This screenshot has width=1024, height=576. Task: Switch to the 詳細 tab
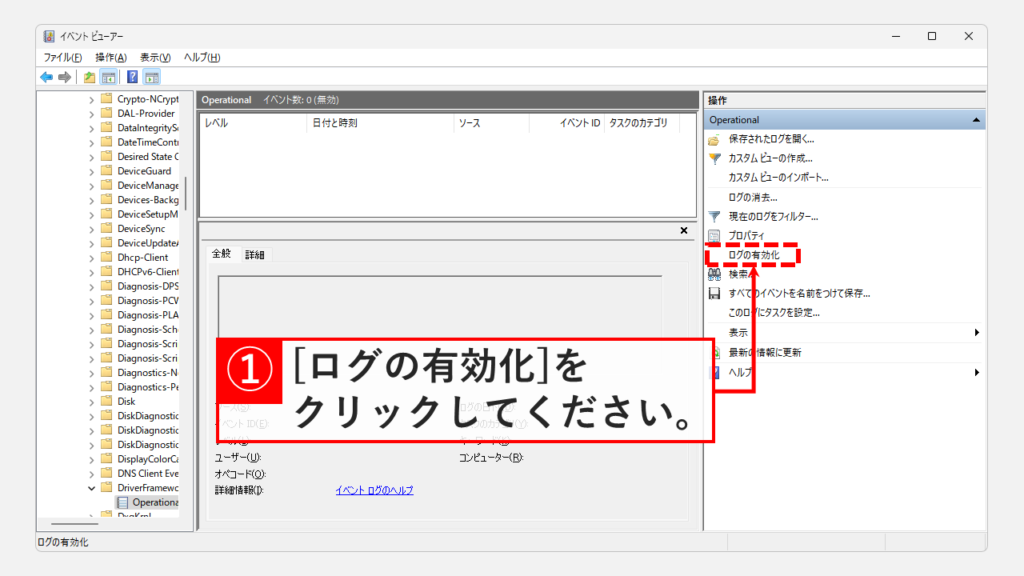click(x=255, y=255)
